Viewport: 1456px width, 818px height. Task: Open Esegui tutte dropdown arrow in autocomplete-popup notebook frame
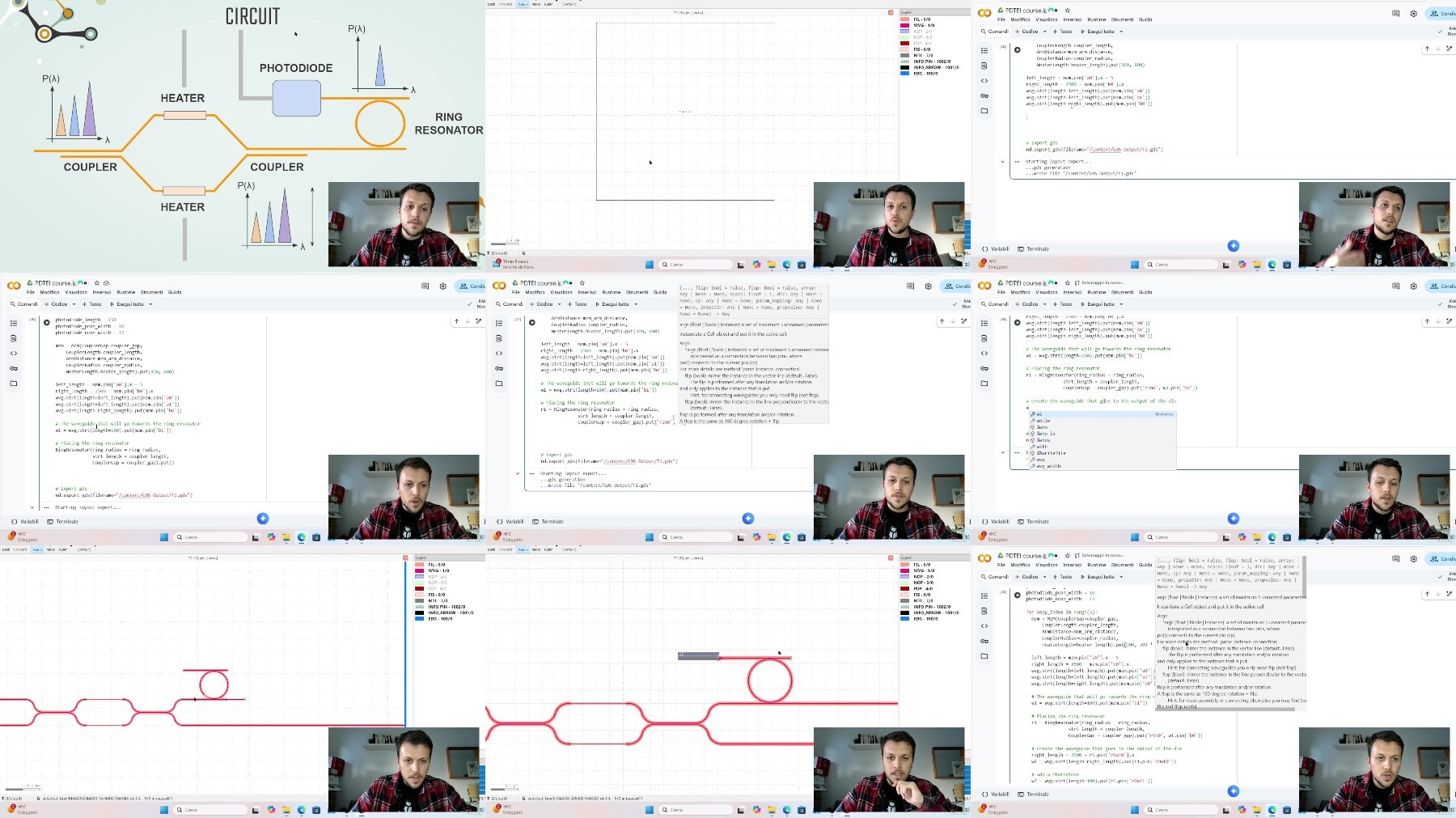1121,304
